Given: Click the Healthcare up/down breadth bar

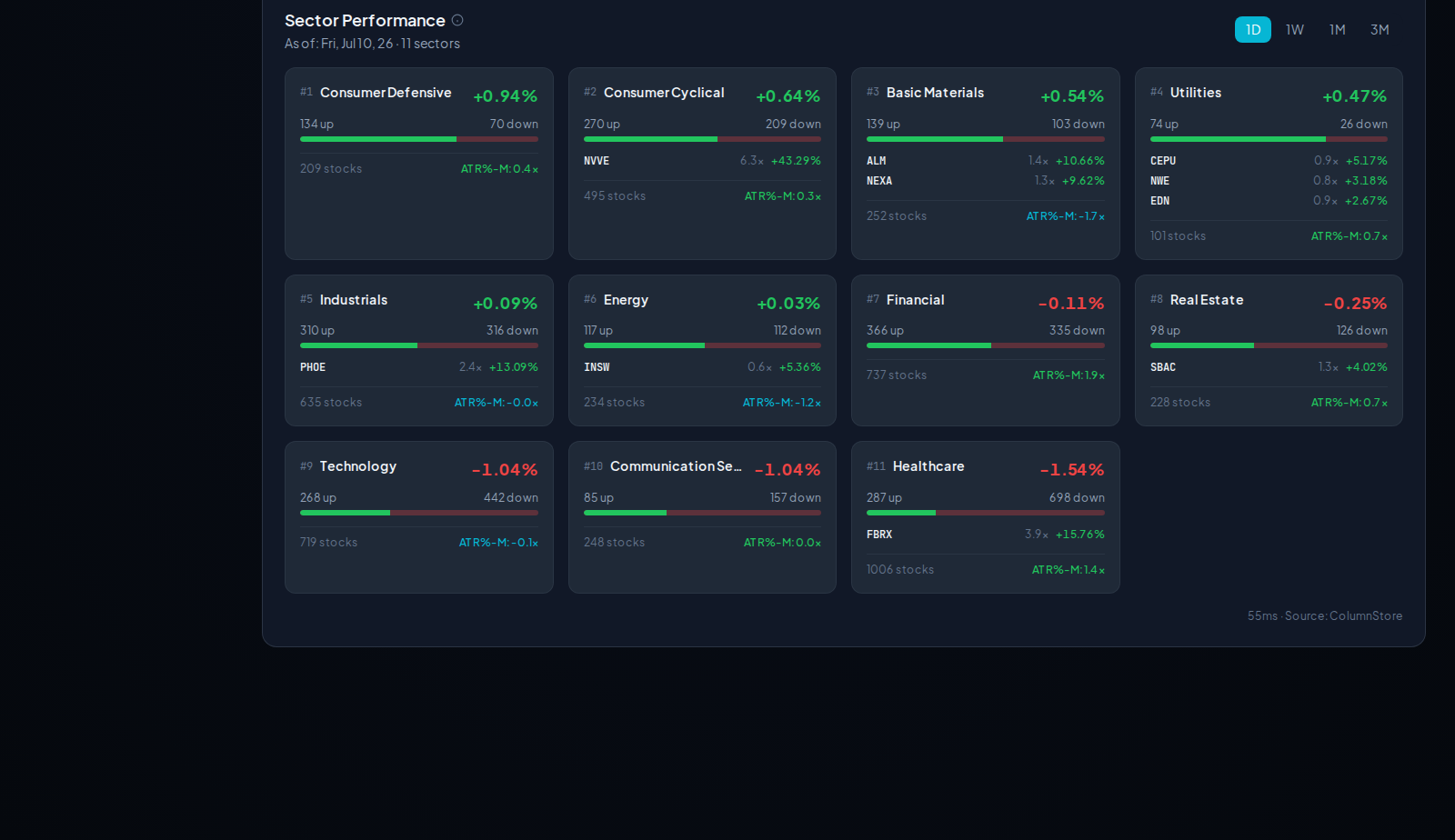Looking at the screenshot, I should coord(985,513).
